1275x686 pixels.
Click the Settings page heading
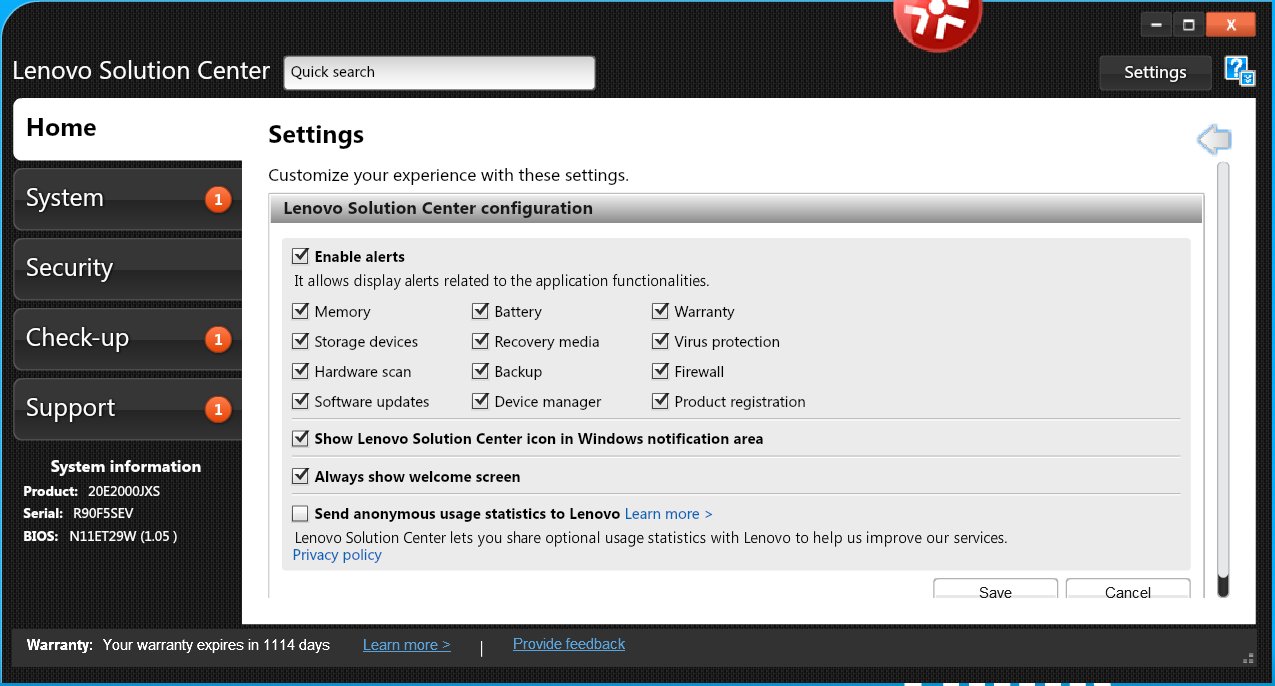tap(316, 135)
